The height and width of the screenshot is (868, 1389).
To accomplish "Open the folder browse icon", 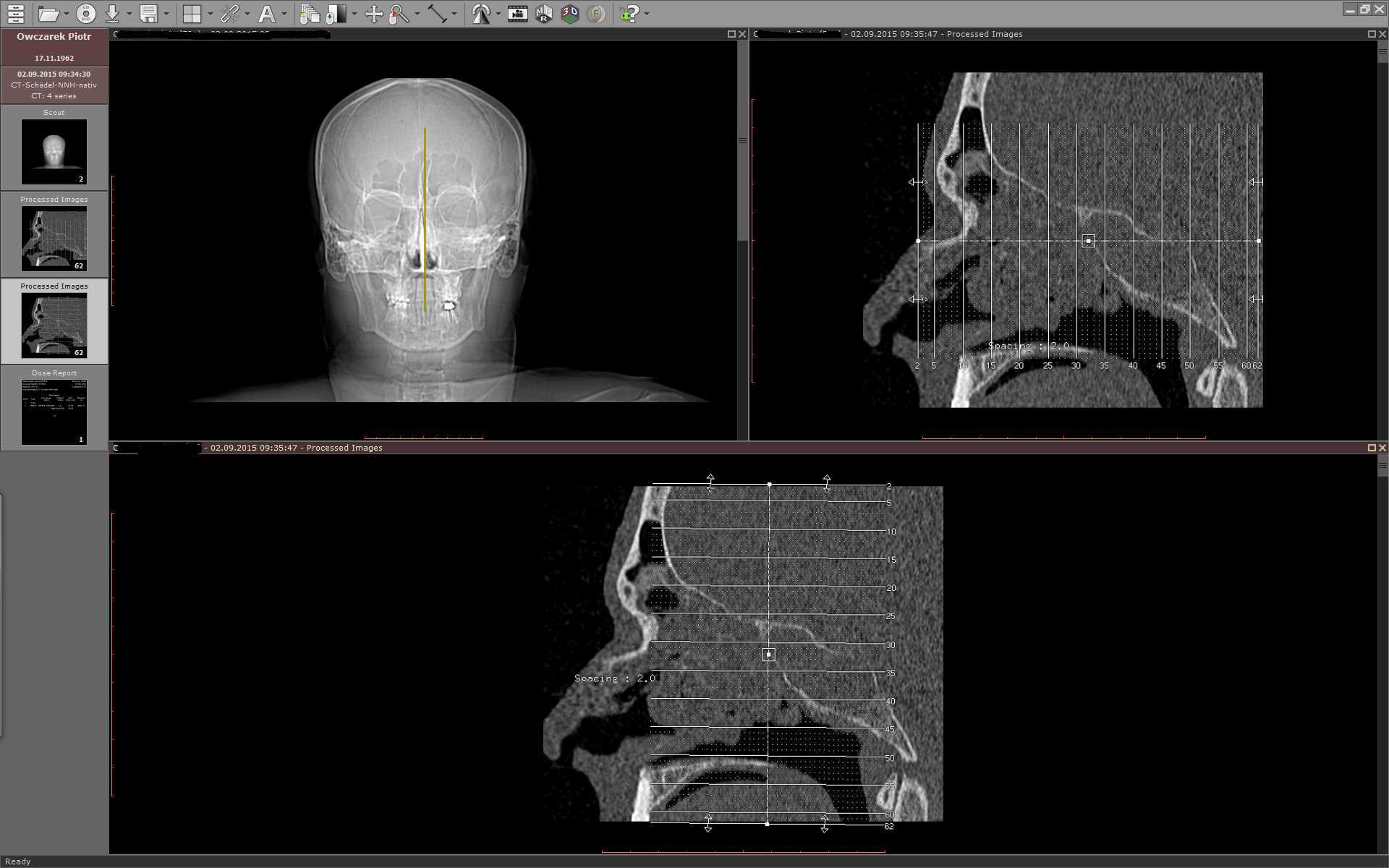I will [x=48, y=14].
